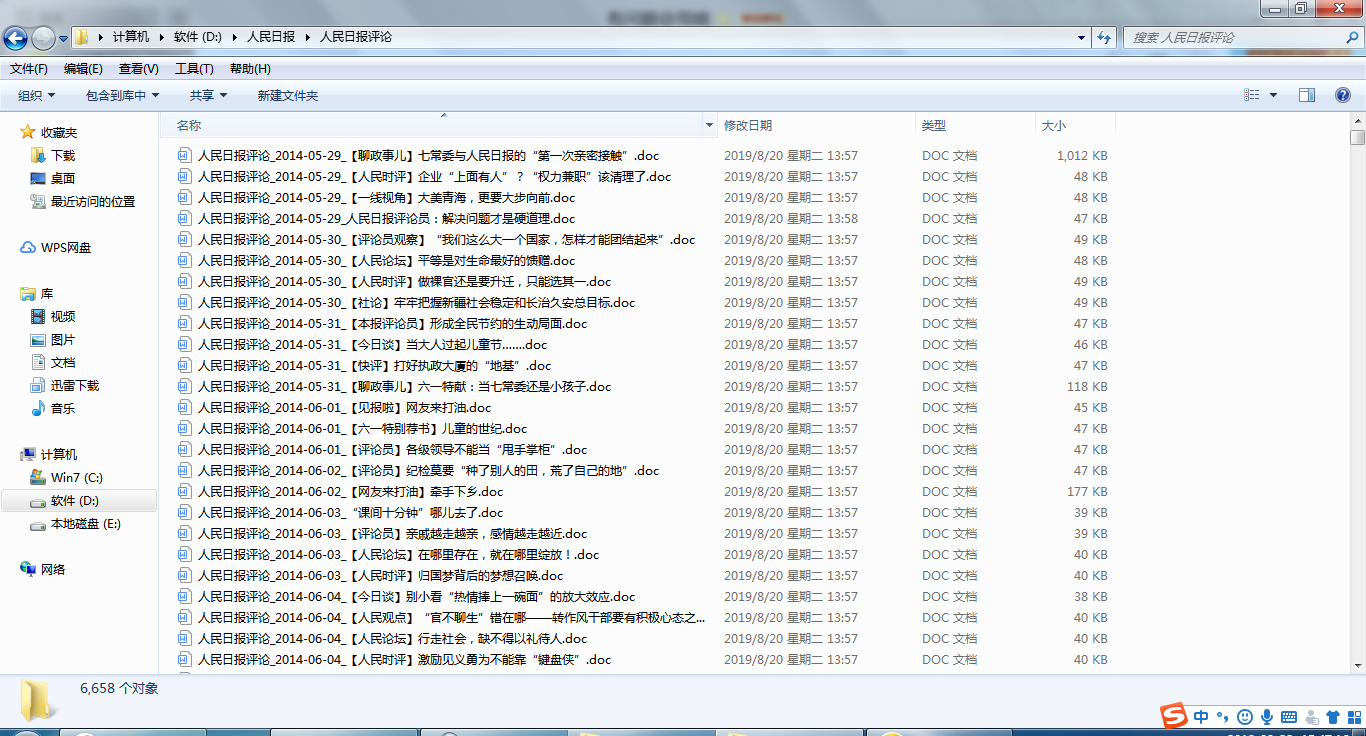Click 人民日报 in the address breadcrumb
The image size is (1366, 736).
[270, 37]
